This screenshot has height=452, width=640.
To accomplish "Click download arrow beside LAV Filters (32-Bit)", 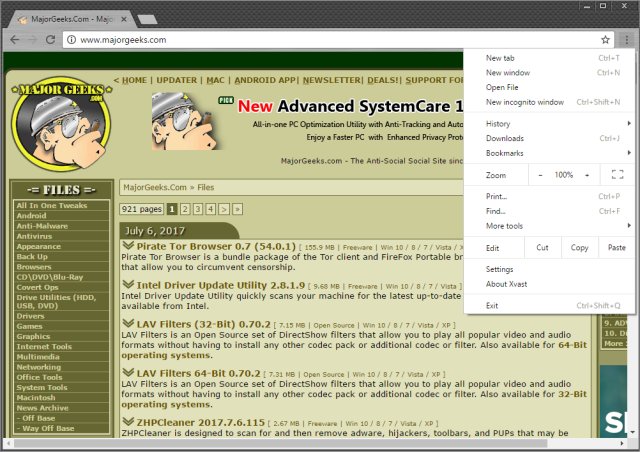I will 128,323.
